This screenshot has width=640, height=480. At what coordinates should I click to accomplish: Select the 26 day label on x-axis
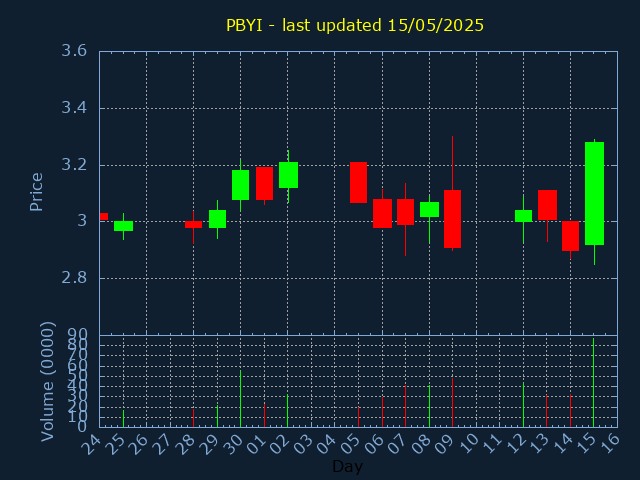coord(138,444)
